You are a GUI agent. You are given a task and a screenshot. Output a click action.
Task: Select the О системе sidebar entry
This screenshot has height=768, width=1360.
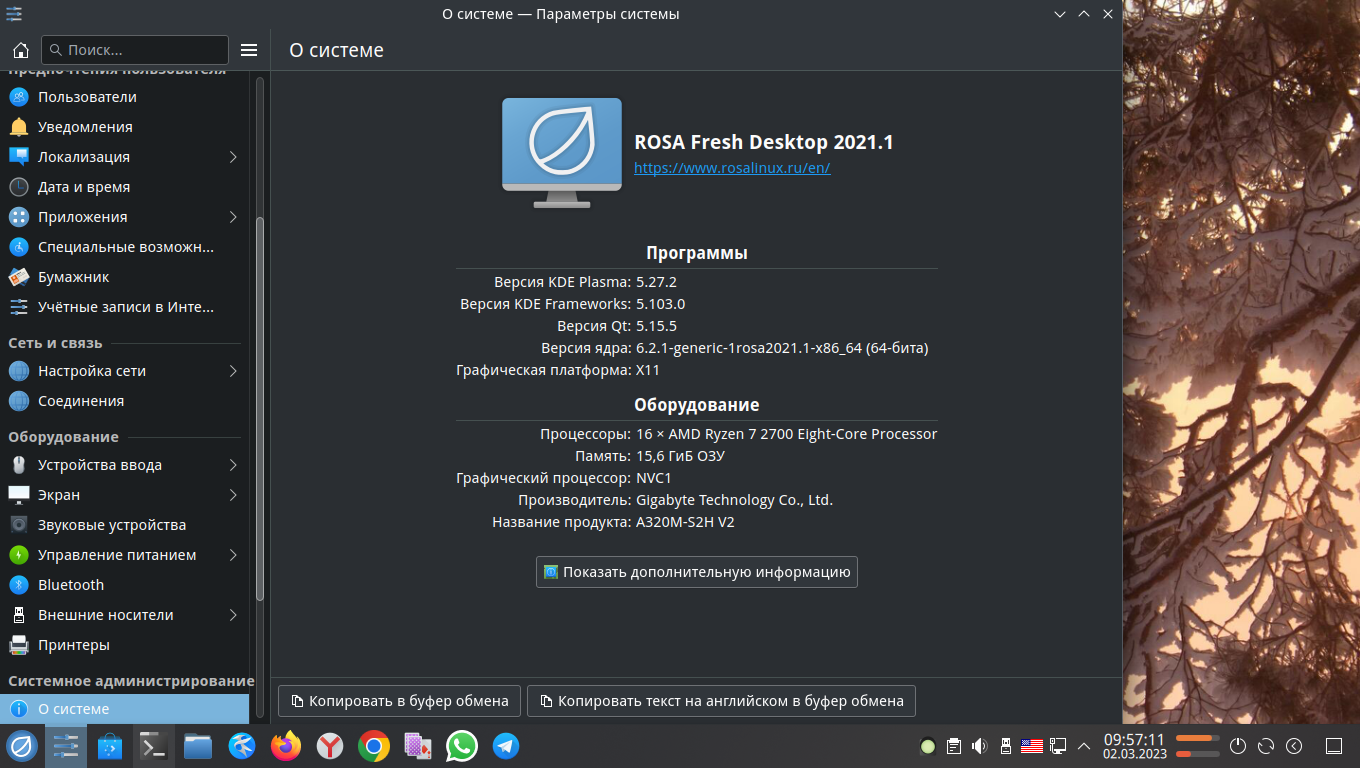tap(125, 709)
